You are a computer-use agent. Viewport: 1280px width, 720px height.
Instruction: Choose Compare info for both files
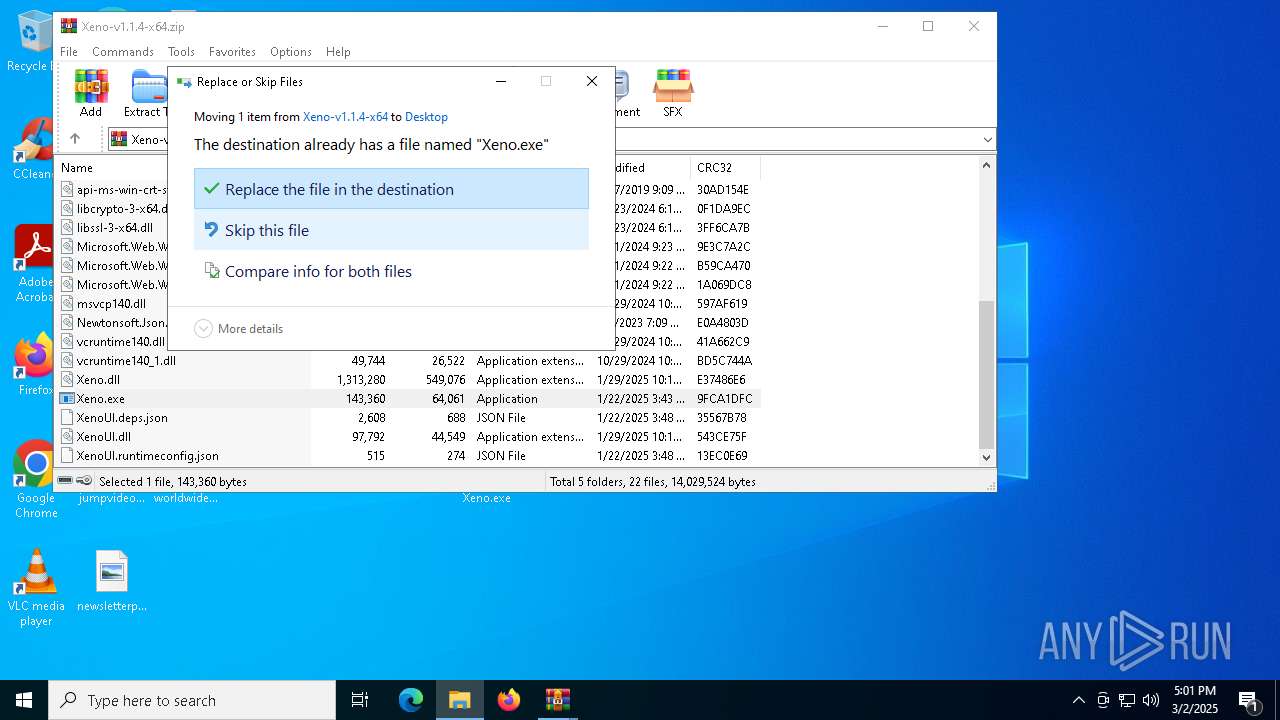pyautogui.click(x=391, y=271)
